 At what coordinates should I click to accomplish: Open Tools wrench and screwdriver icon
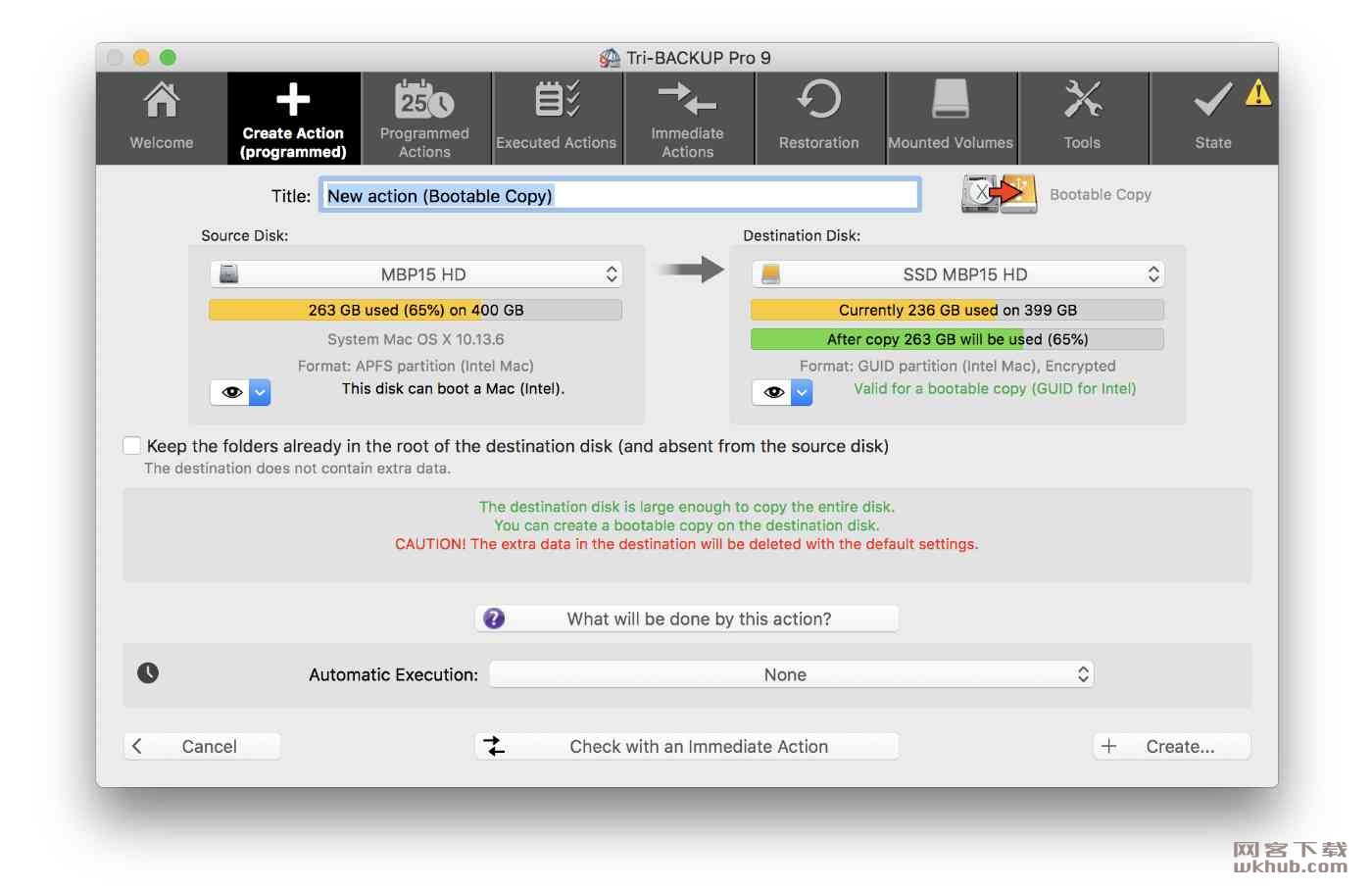[1083, 99]
